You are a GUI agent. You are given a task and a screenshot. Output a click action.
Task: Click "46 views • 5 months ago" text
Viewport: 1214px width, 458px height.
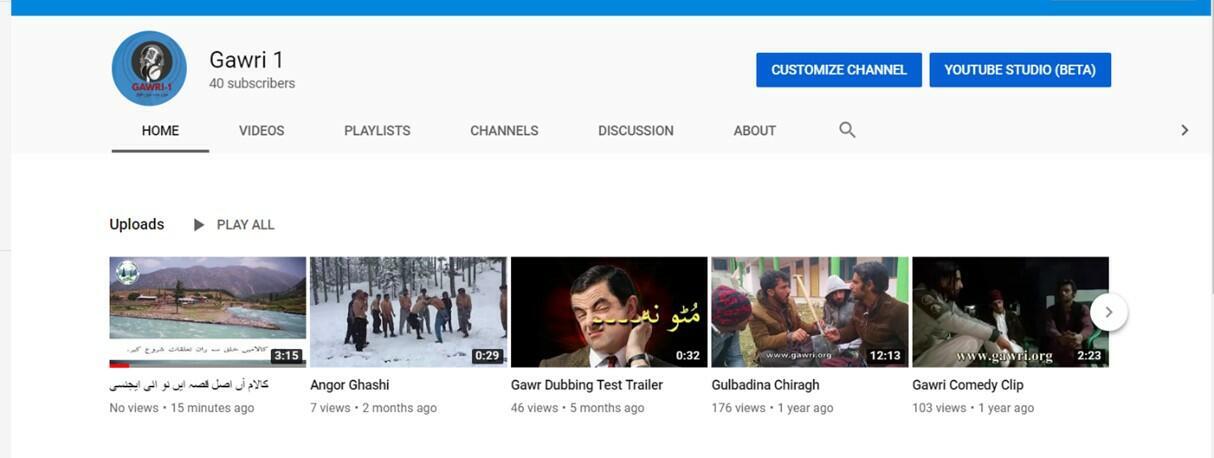click(x=577, y=408)
